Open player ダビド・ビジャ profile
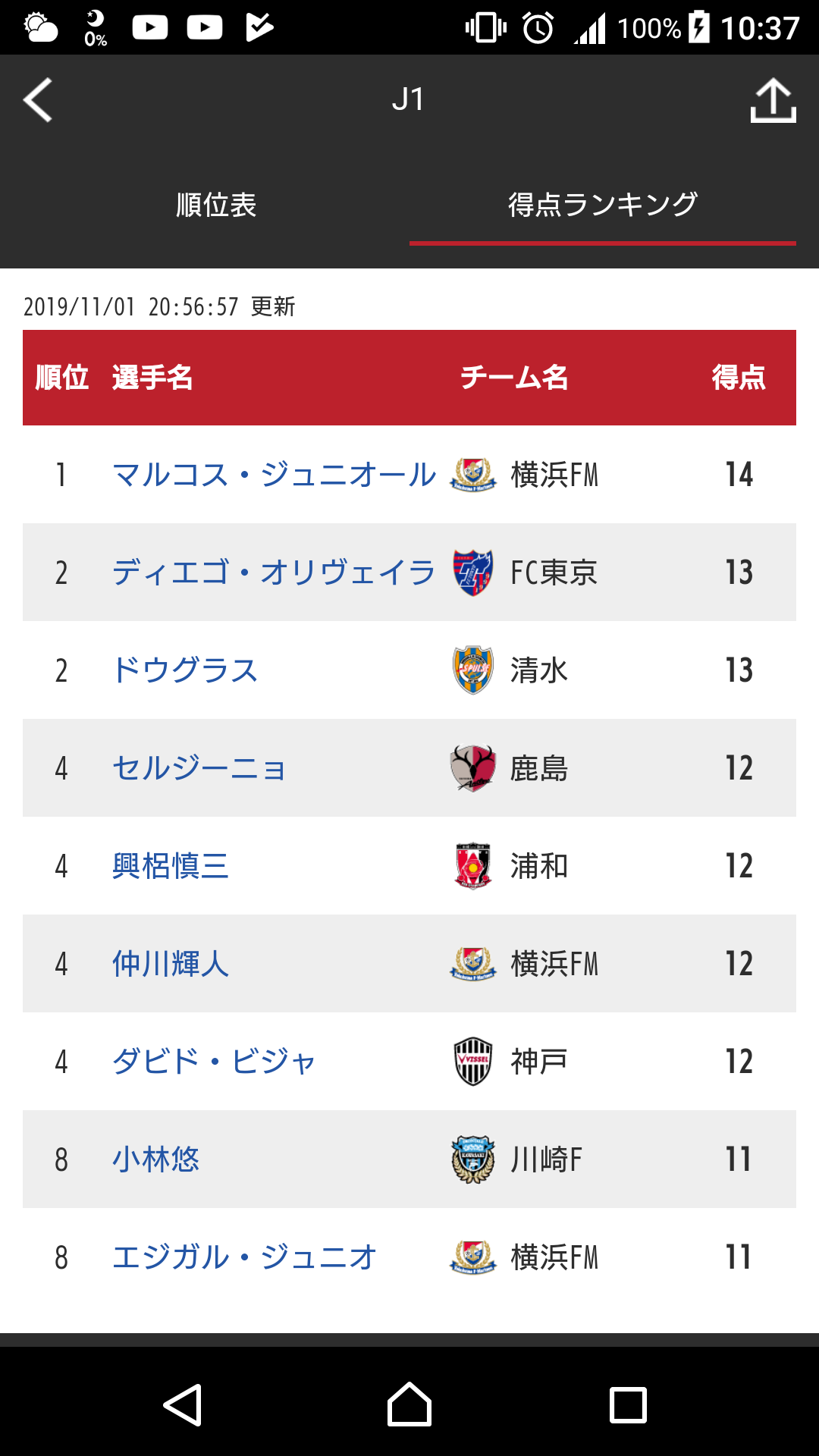The width and height of the screenshot is (819, 1456). 214,1062
